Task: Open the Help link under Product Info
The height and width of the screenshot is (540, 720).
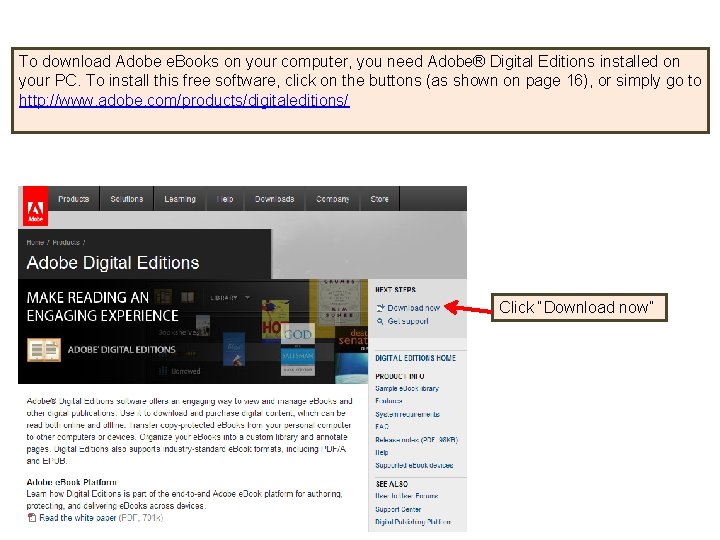Action: 382,452
